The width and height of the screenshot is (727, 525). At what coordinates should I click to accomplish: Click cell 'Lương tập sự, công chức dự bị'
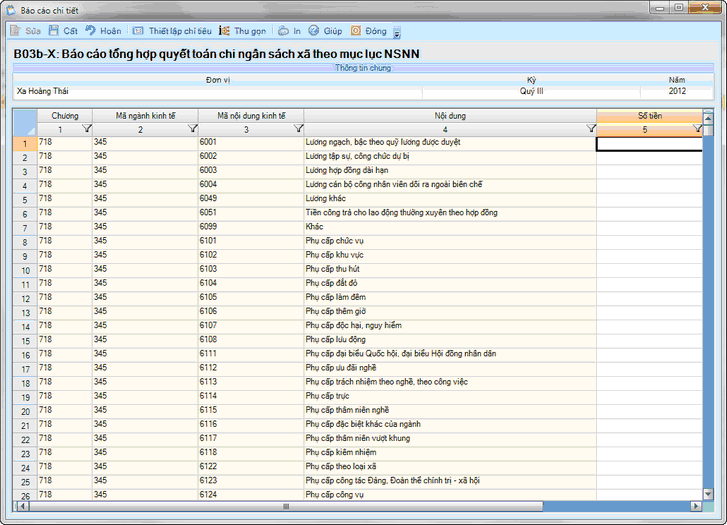[x=450, y=156]
